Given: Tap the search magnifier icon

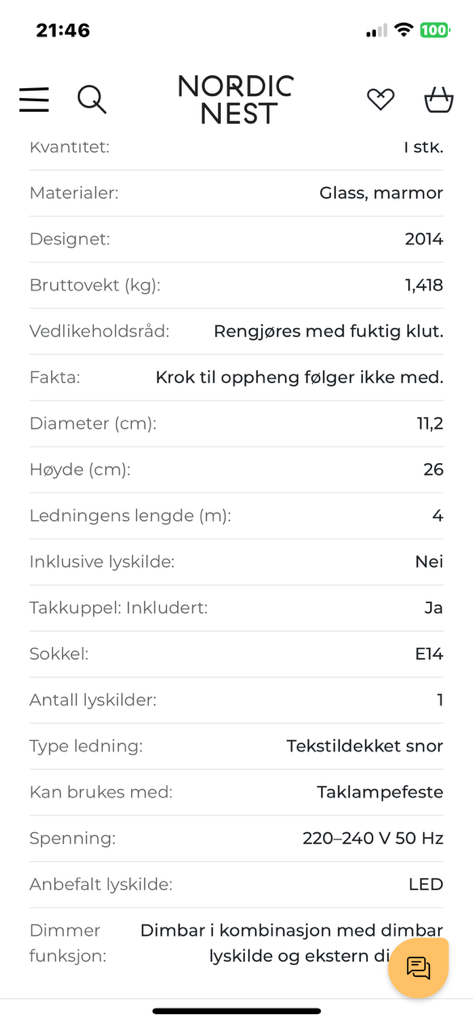Looking at the screenshot, I should tap(91, 100).
